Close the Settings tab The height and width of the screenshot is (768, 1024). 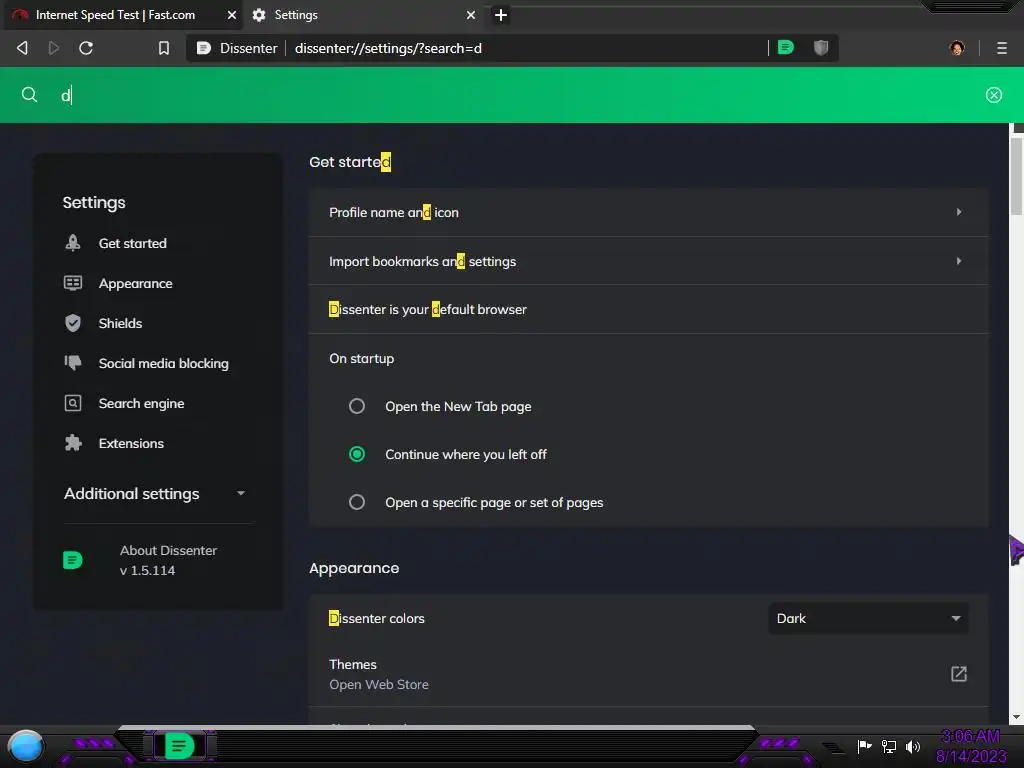coord(470,15)
